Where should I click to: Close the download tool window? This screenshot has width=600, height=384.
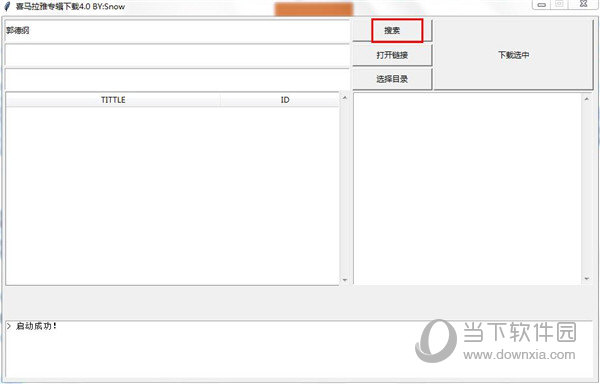[x=584, y=4]
